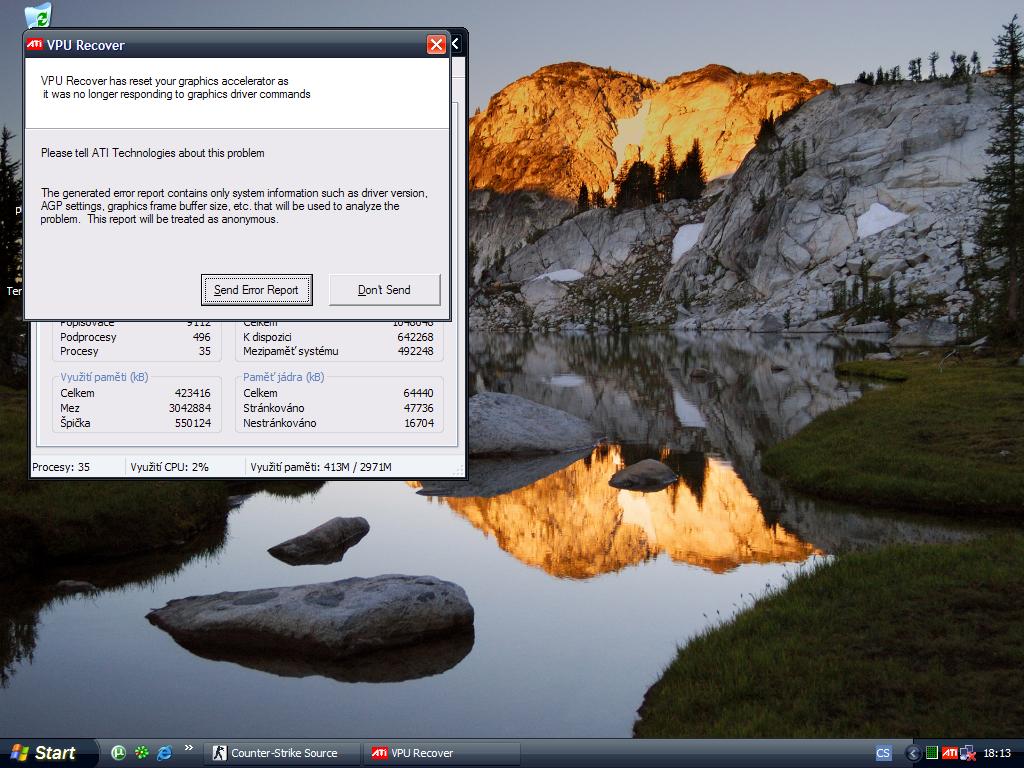Screen dimensions: 1024x768
Task: Click the "Mezipaměť systému" value 492248
Action: pyautogui.click(x=415, y=351)
